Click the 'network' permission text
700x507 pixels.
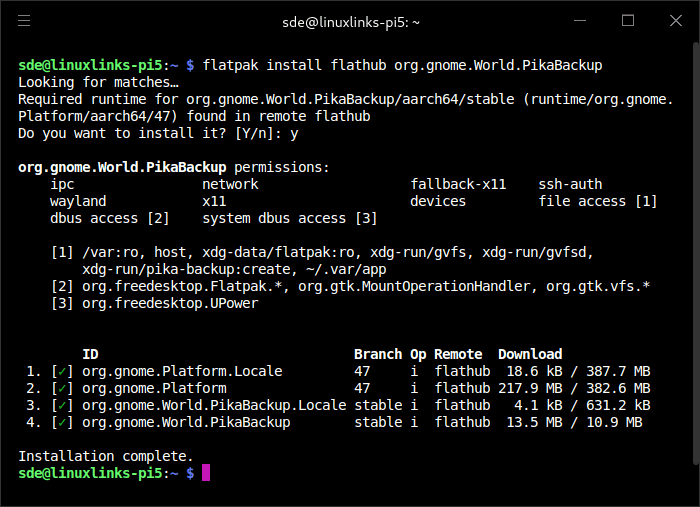pyautogui.click(x=230, y=184)
